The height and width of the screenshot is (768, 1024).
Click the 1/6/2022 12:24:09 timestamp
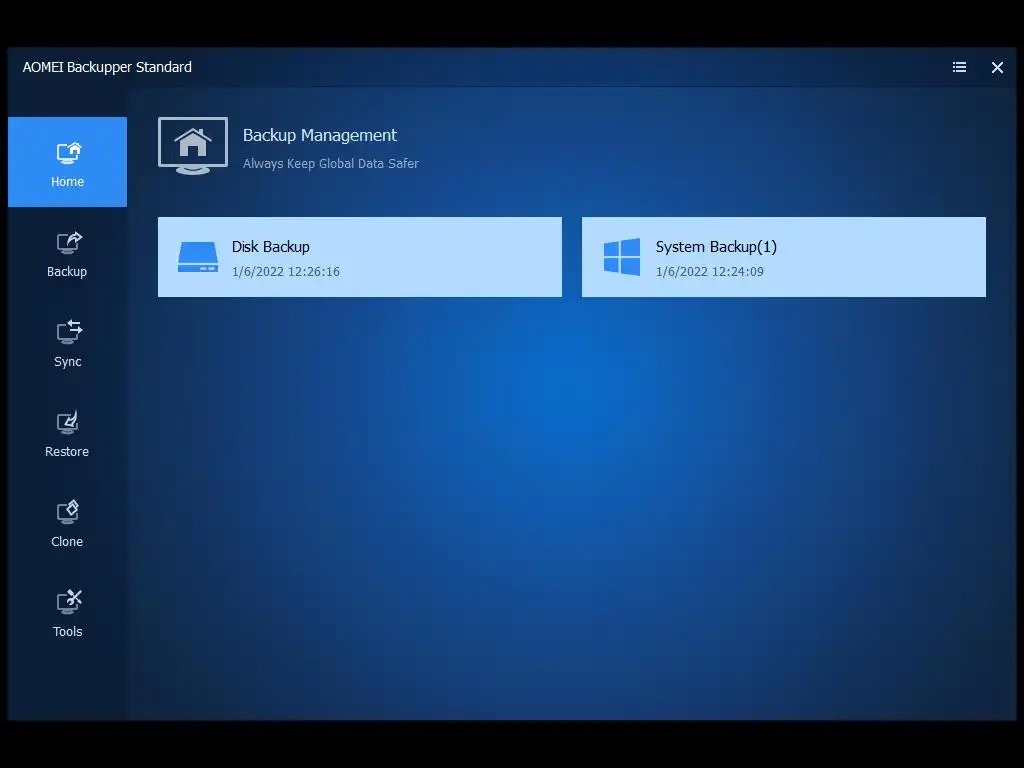pos(709,272)
